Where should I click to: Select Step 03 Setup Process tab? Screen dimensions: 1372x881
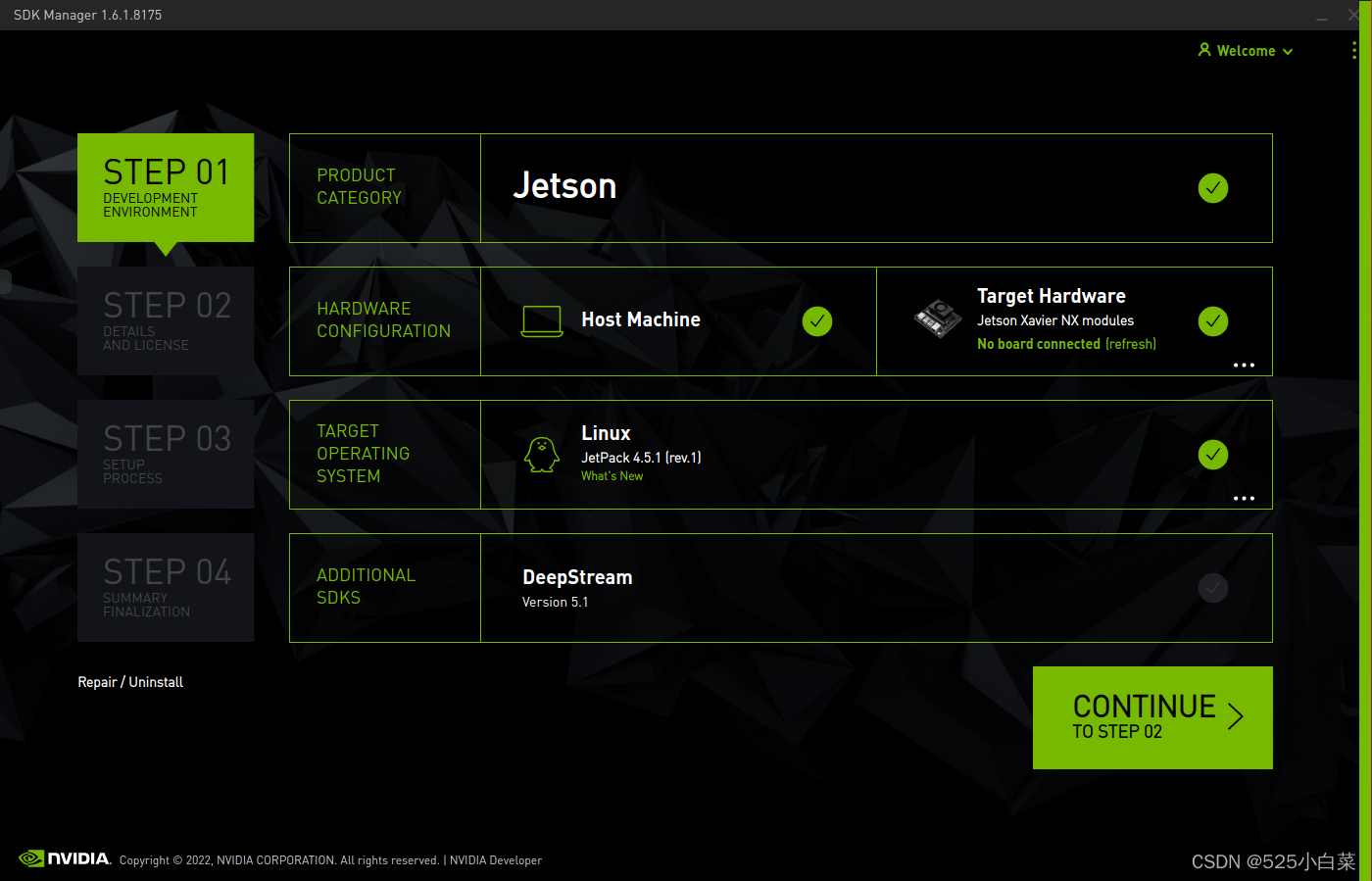tap(166, 455)
